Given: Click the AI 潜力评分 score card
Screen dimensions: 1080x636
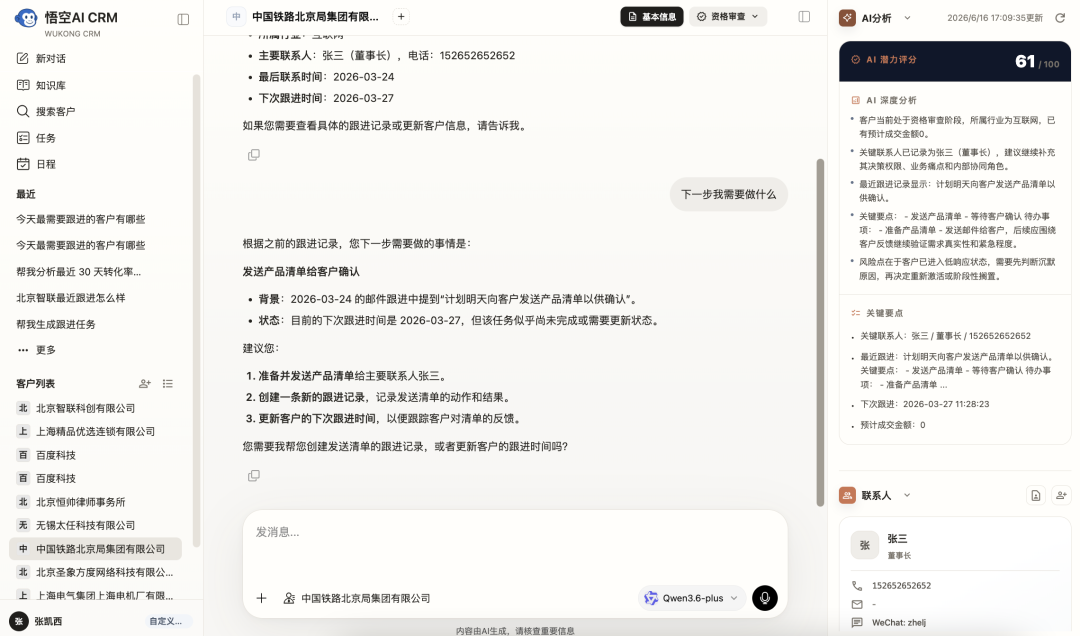Looking at the screenshot, I should [955, 61].
